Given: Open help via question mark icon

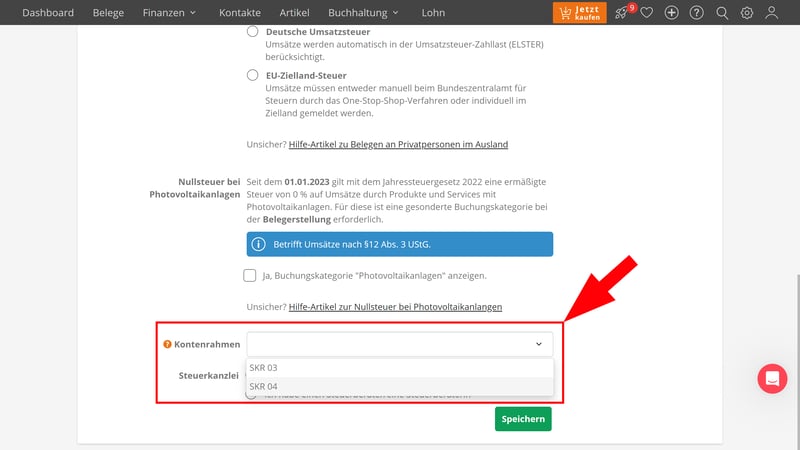Looking at the screenshot, I should click(696, 13).
